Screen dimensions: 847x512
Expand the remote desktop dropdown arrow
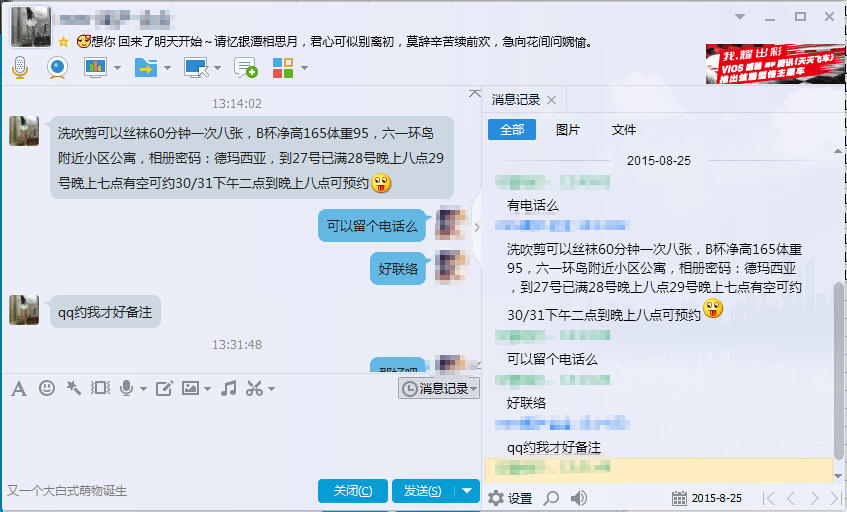tap(218, 68)
